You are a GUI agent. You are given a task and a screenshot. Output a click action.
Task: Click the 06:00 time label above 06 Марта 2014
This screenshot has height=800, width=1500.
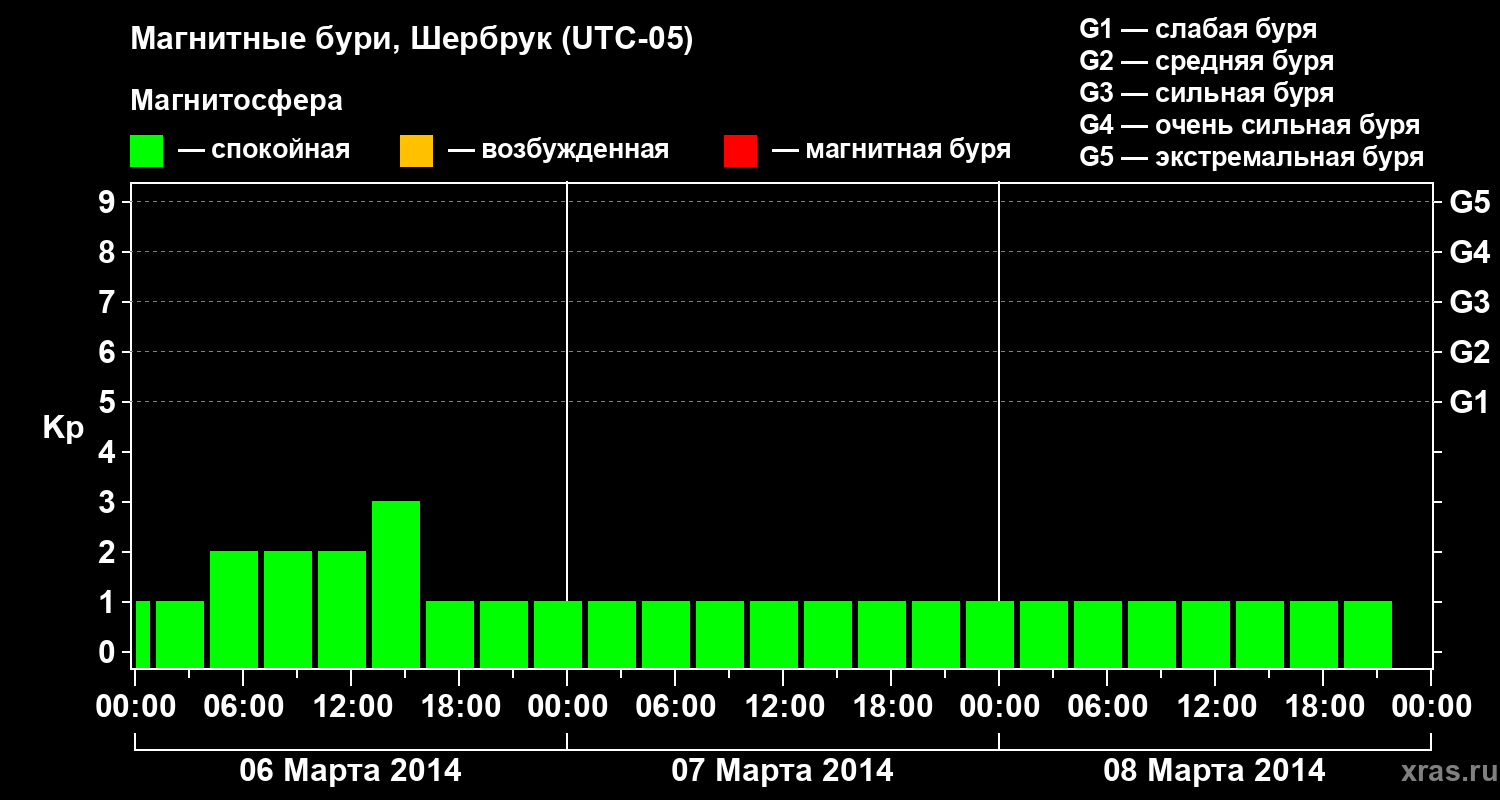click(x=243, y=706)
